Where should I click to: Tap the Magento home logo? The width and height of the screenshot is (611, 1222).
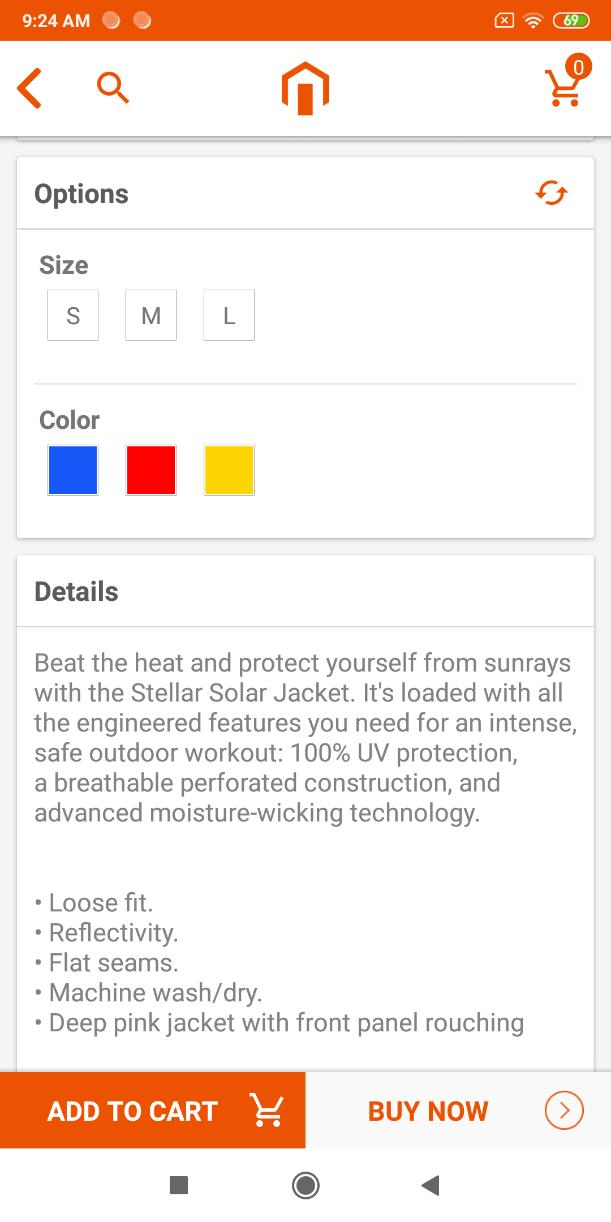pos(305,88)
